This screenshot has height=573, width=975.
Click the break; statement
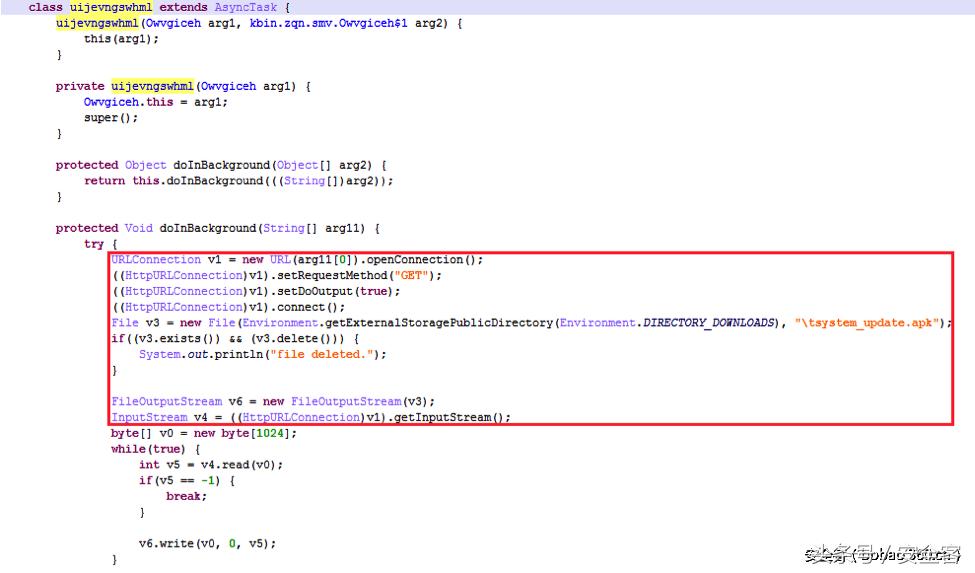[x=187, y=496]
